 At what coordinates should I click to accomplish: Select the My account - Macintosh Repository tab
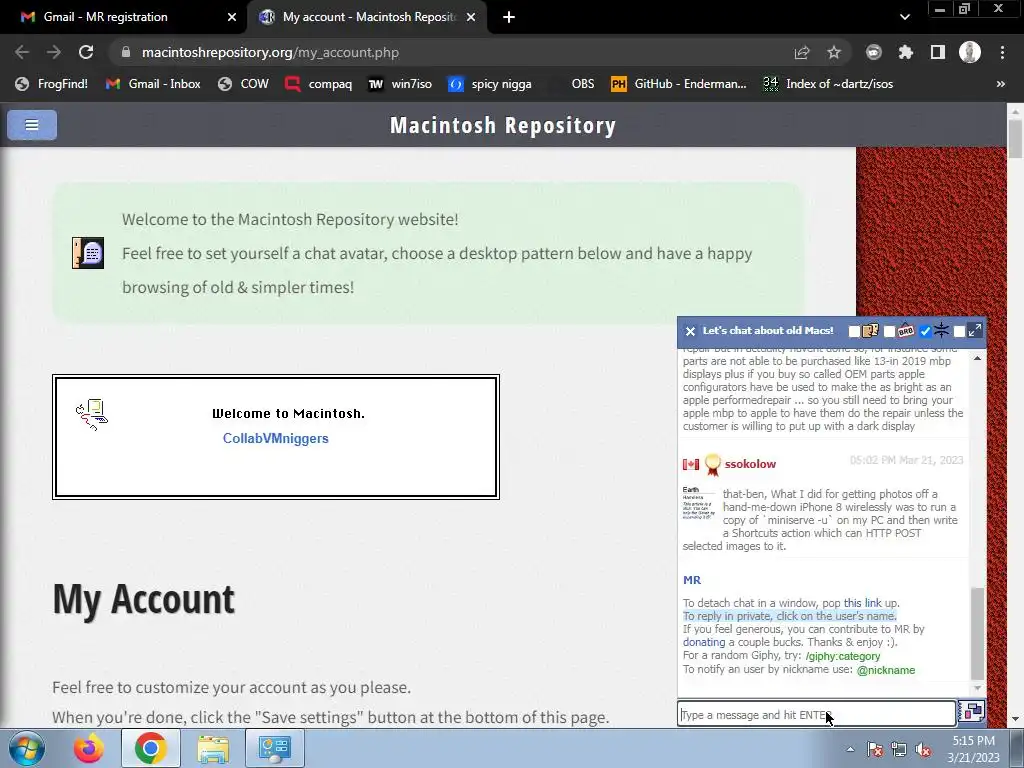point(369,17)
